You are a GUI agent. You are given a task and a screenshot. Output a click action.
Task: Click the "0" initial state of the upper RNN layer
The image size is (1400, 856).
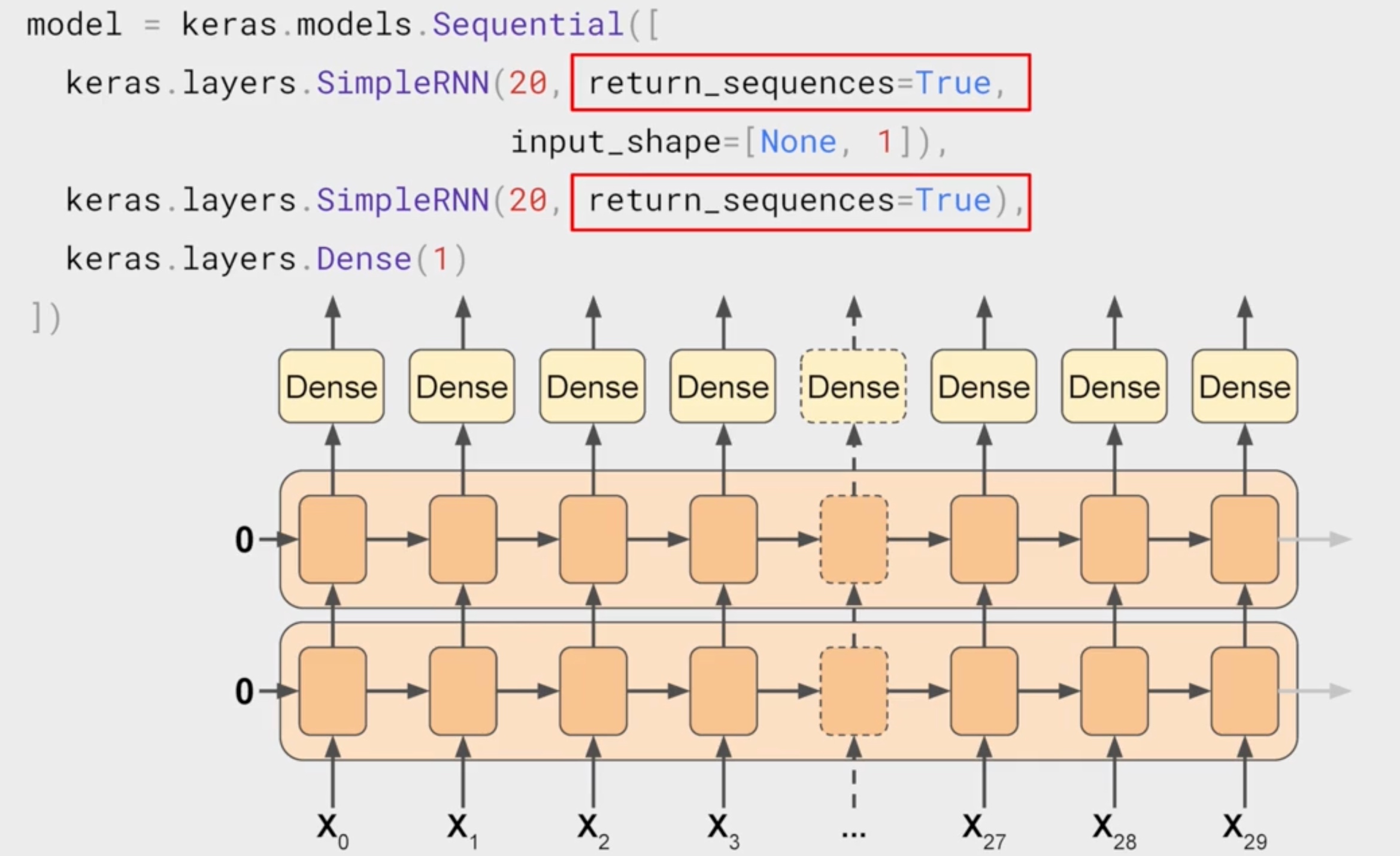[244, 540]
